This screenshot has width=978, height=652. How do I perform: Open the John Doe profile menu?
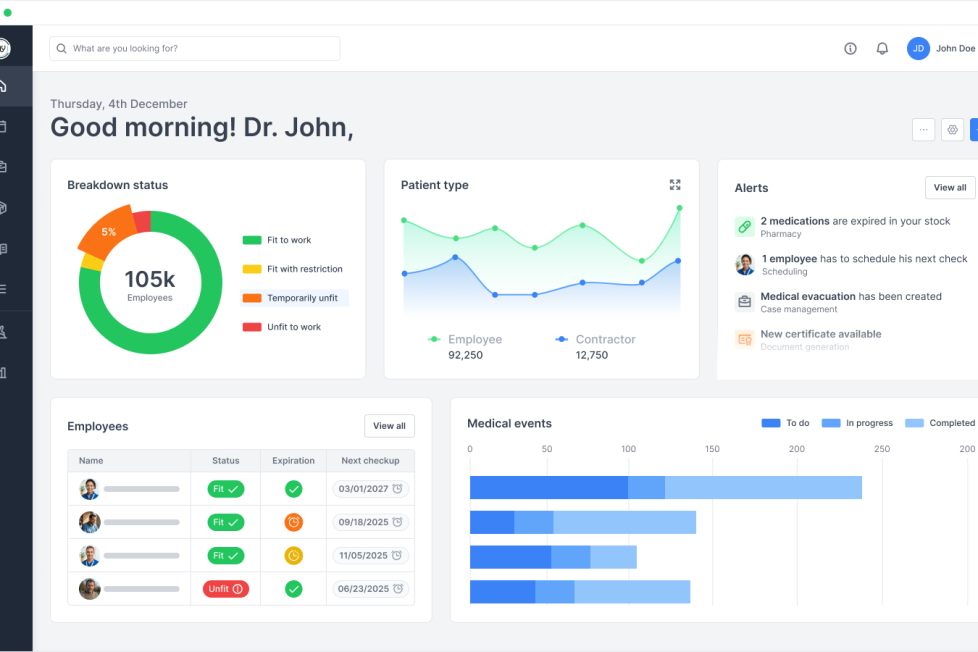[x=942, y=48]
